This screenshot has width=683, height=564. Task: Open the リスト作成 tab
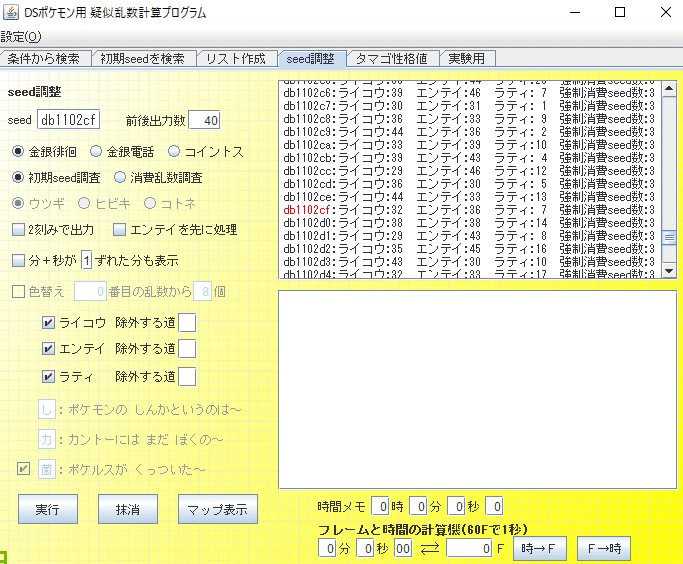[236, 58]
